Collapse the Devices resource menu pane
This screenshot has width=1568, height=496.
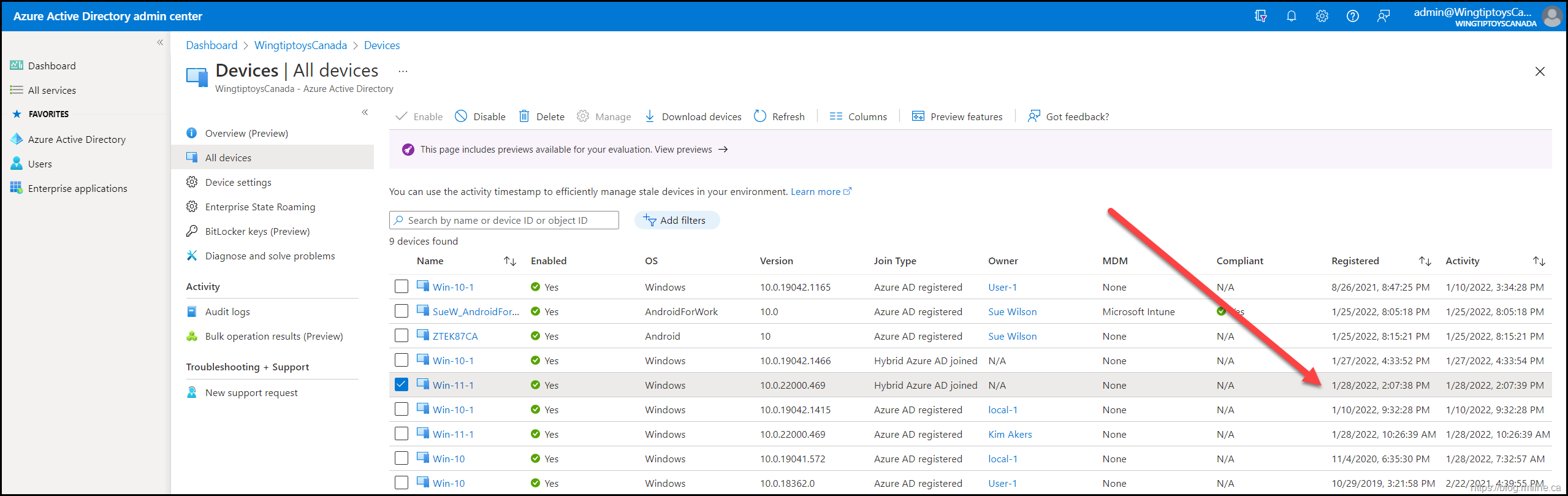[365, 112]
